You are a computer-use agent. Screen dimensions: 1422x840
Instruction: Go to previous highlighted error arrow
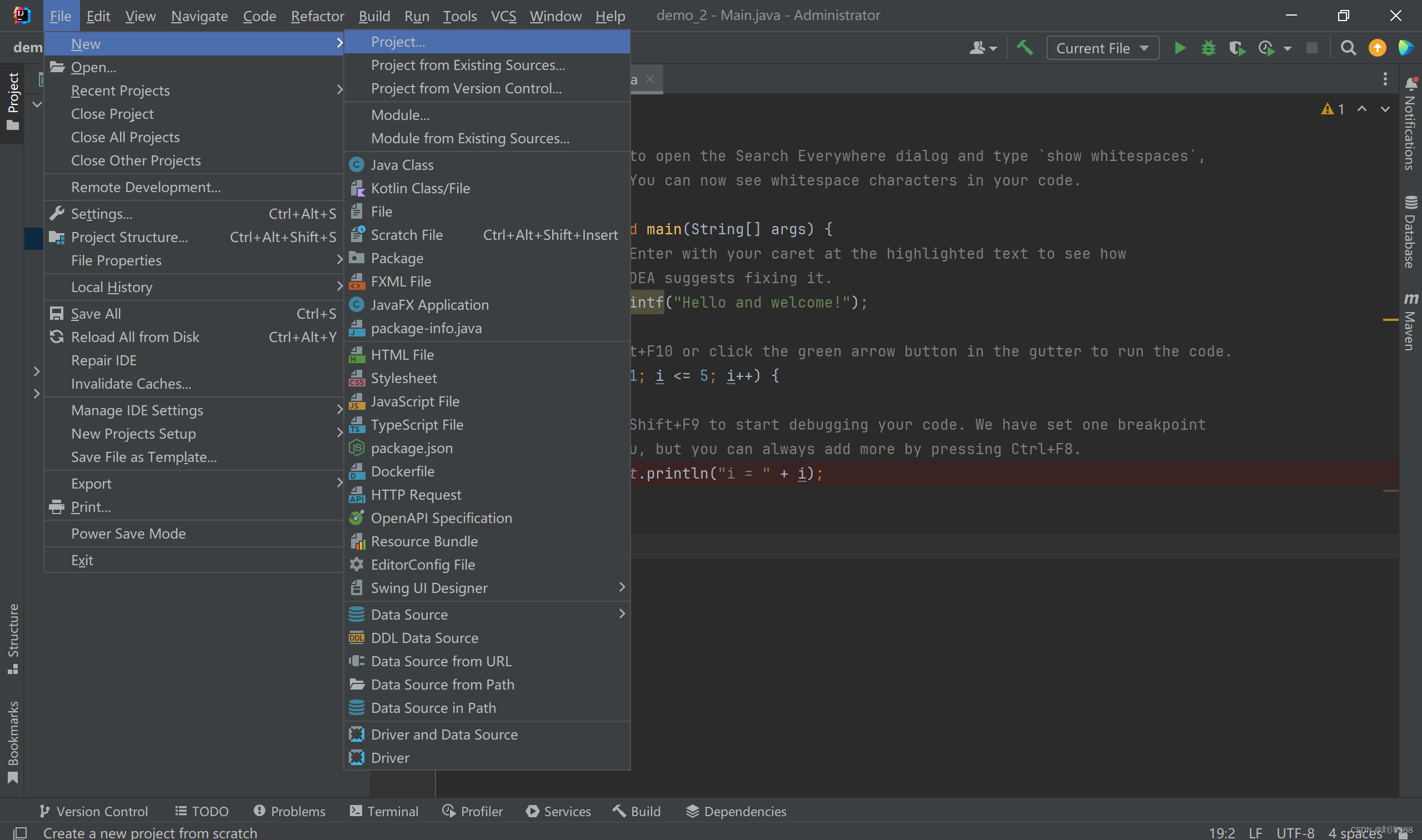pos(1362,109)
